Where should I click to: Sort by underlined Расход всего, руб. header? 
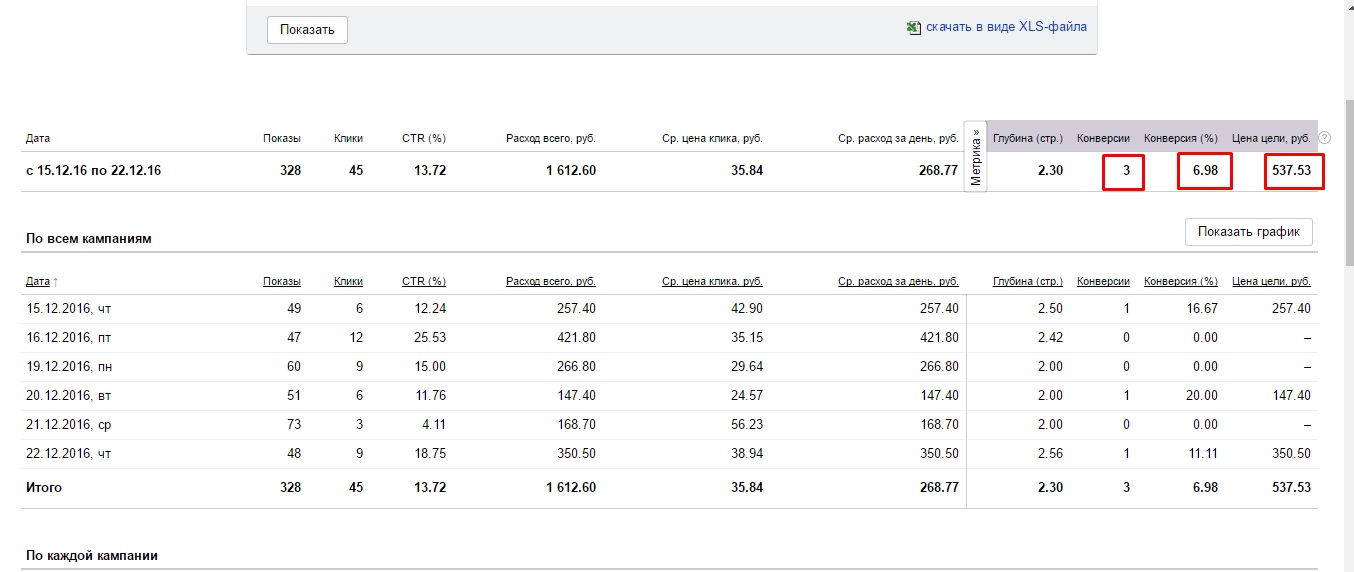551,282
